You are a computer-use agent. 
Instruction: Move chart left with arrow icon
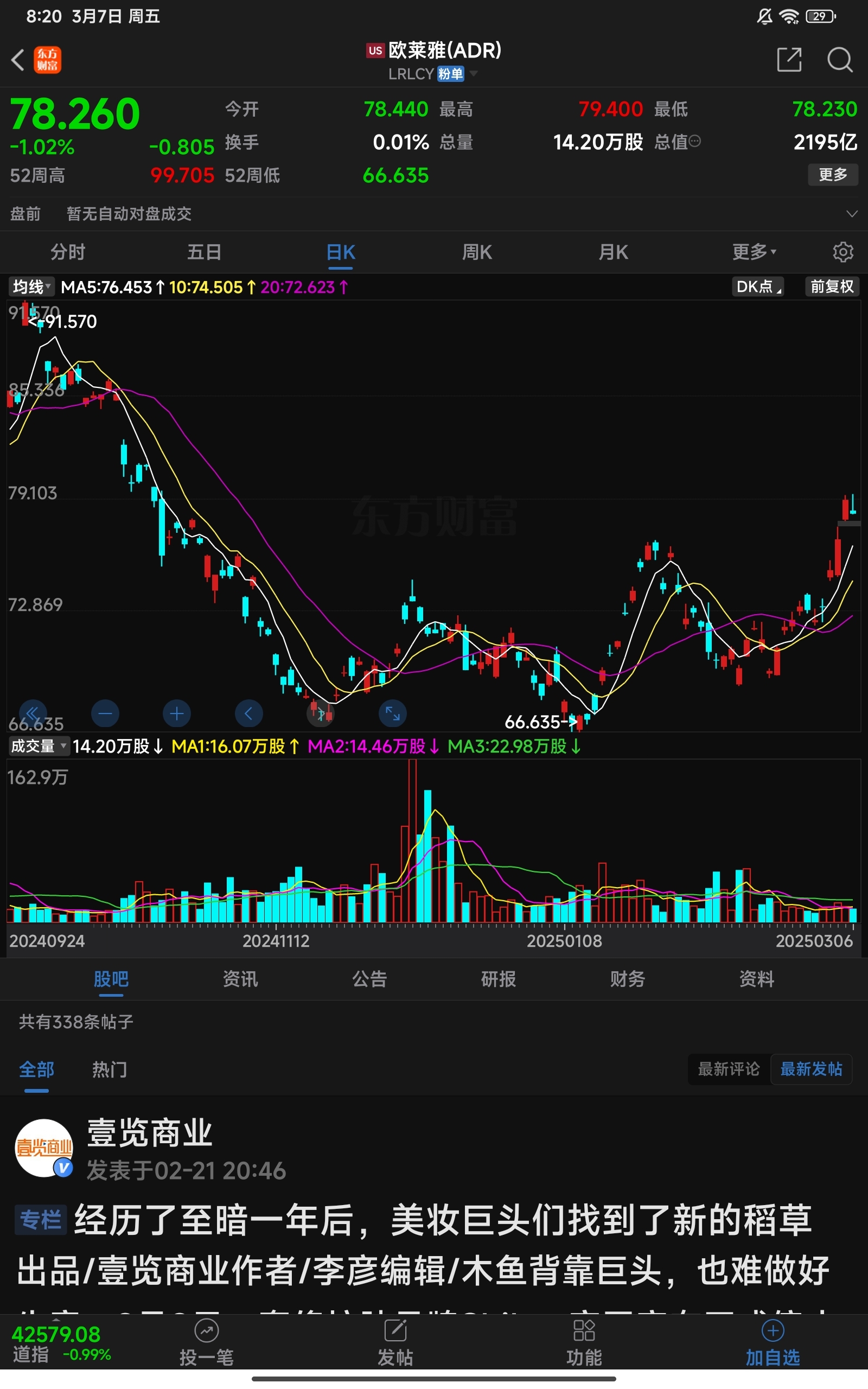(x=248, y=713)
